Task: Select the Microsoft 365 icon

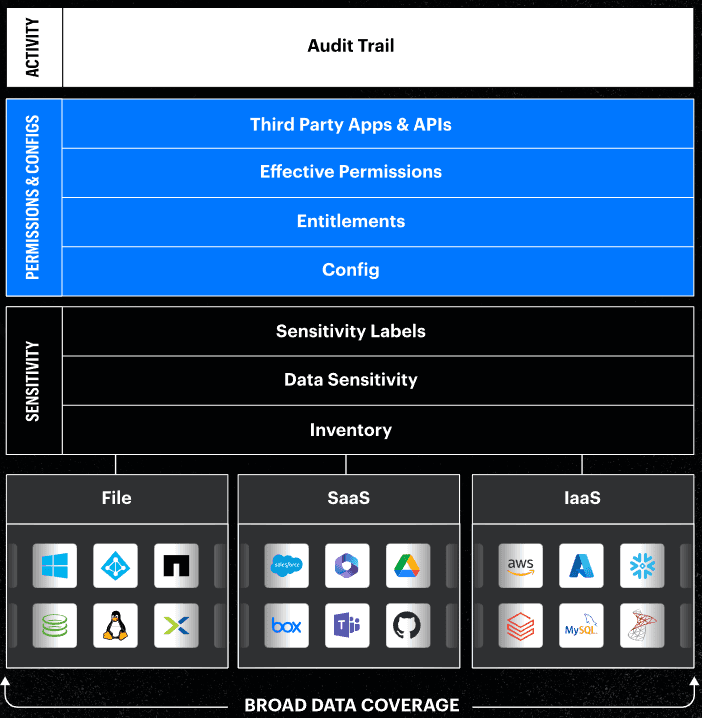Action: coord(347,566)
